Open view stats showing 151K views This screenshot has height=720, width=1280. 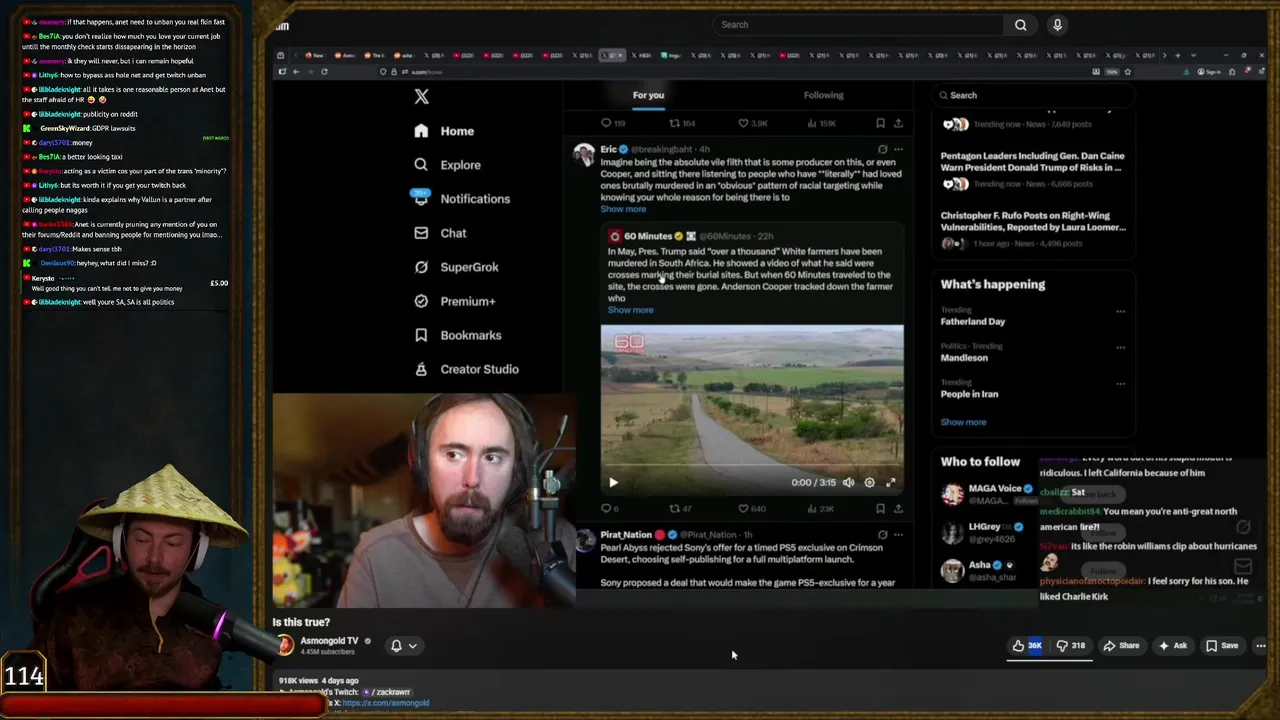point(821,123)
